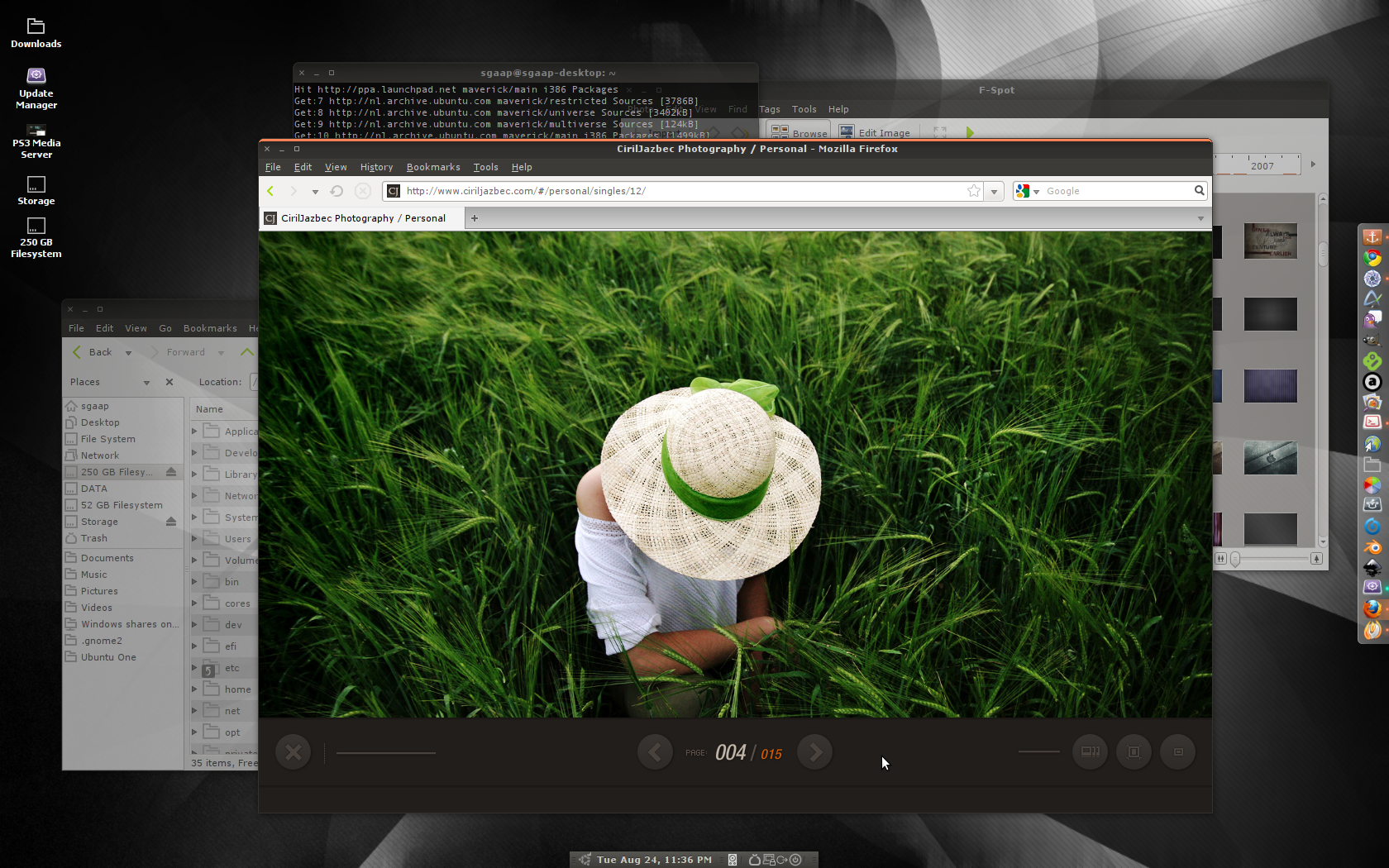Open the thumbnail strip view icon
Viewport: 1389px width, 868px height.
pos(1090,752)
